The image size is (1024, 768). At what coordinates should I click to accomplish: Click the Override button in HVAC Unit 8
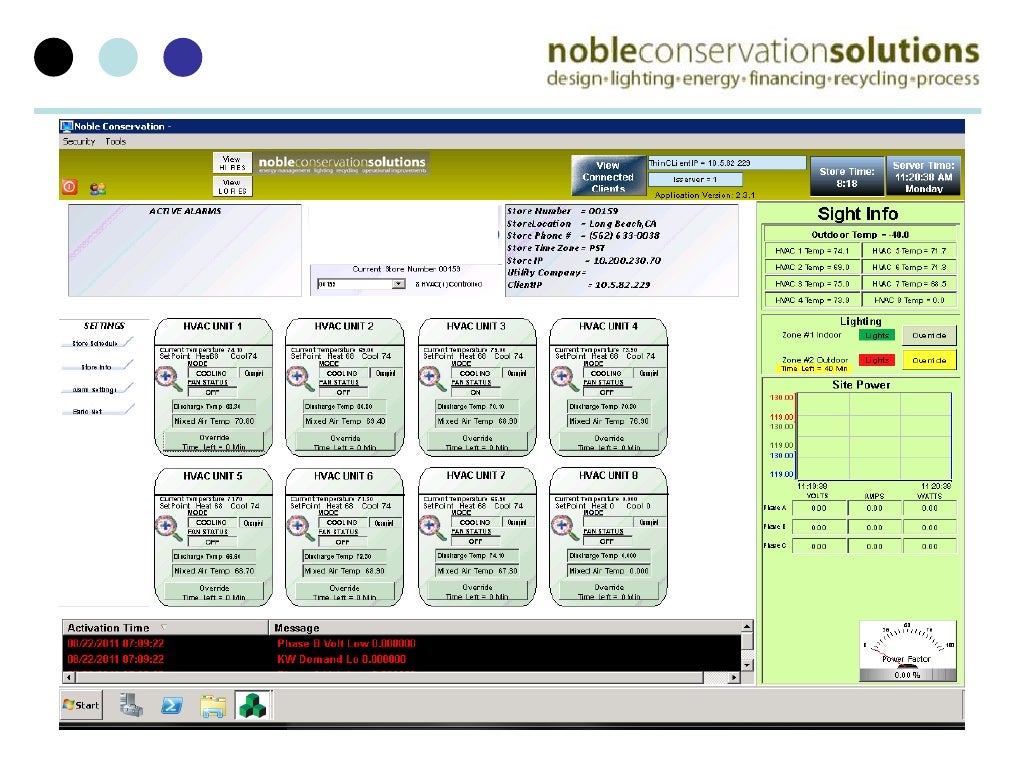coord(609,592)
